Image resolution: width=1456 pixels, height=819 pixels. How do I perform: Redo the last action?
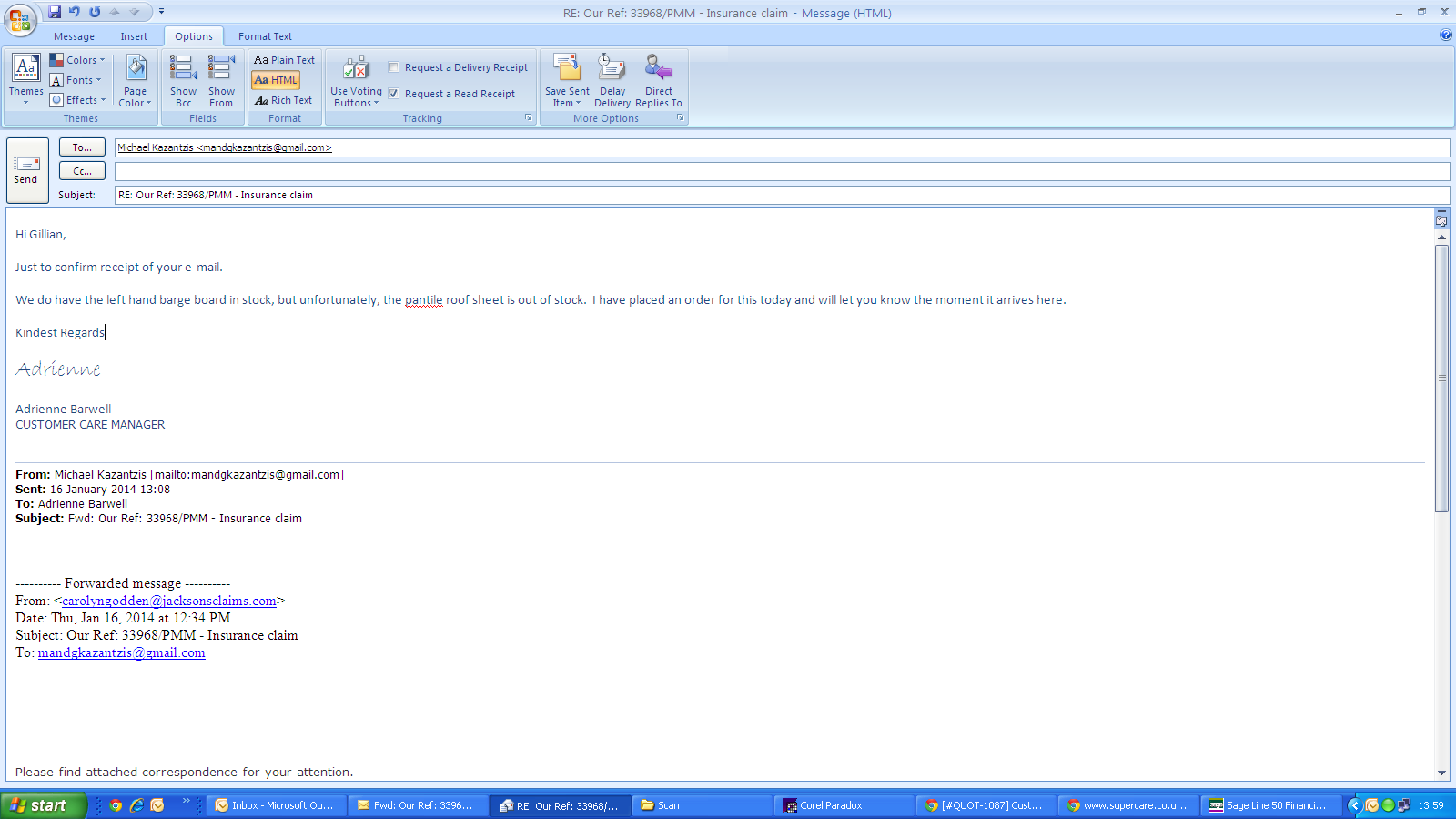click(x=95, y=12)
